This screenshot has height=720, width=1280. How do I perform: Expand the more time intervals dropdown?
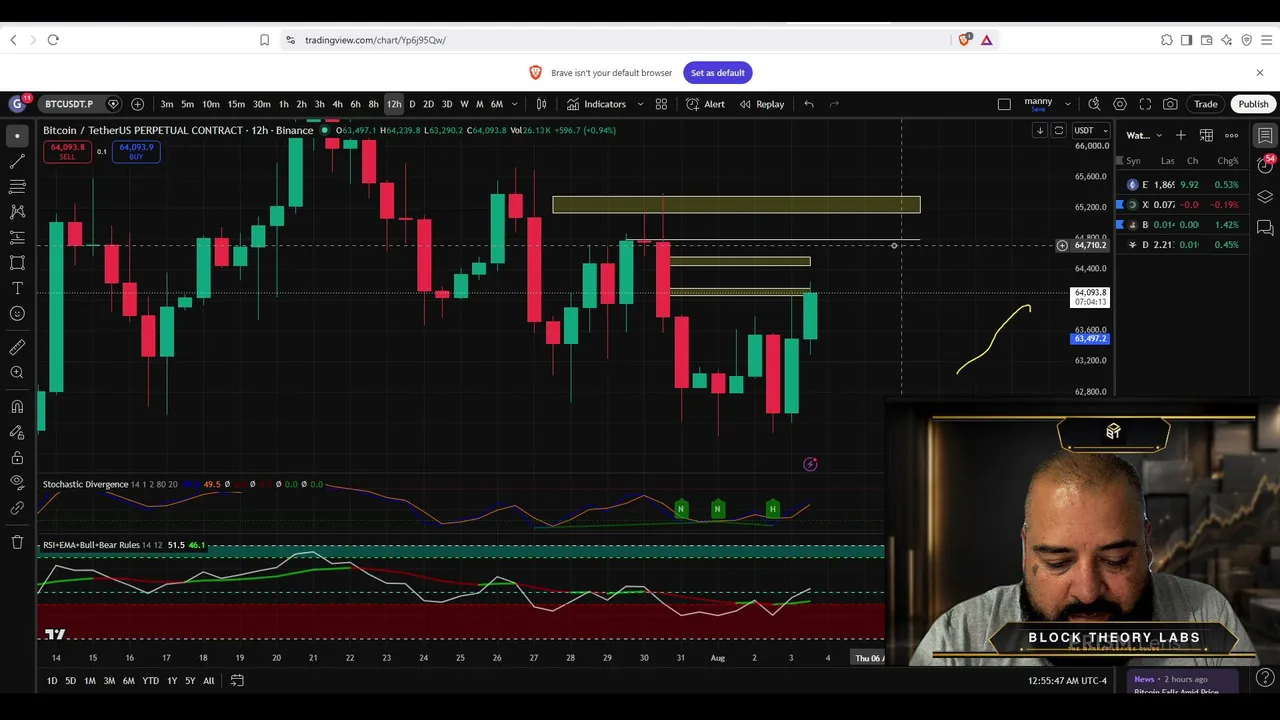point(515,104)
